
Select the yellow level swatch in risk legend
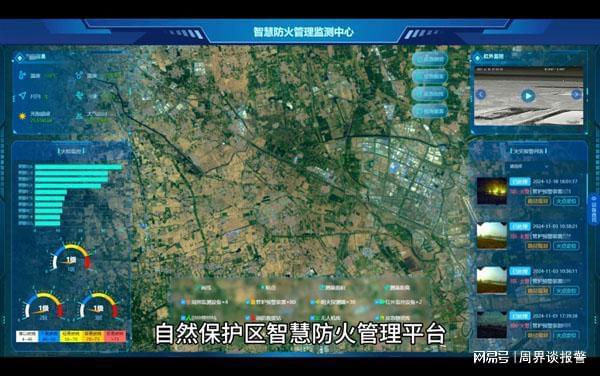(71, 336)
